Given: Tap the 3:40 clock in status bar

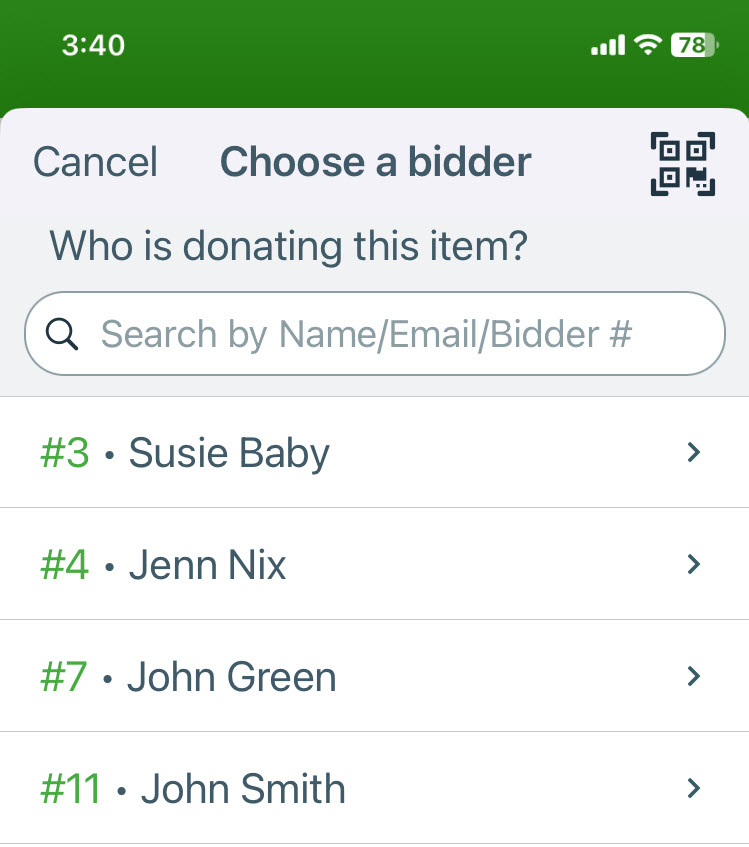Looking at the screenshot, I should click(93, 45).
